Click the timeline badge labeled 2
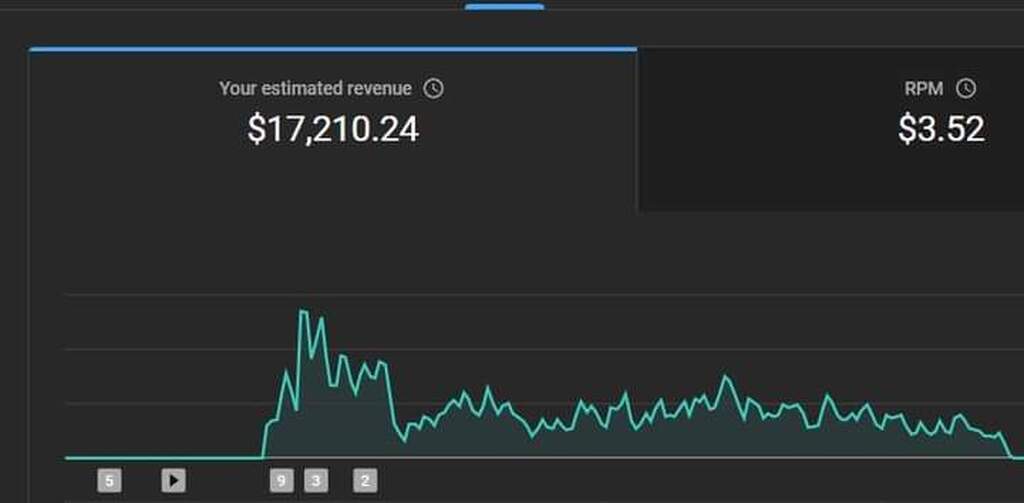Screen dimensions: 1024x503 click(365, 481)
